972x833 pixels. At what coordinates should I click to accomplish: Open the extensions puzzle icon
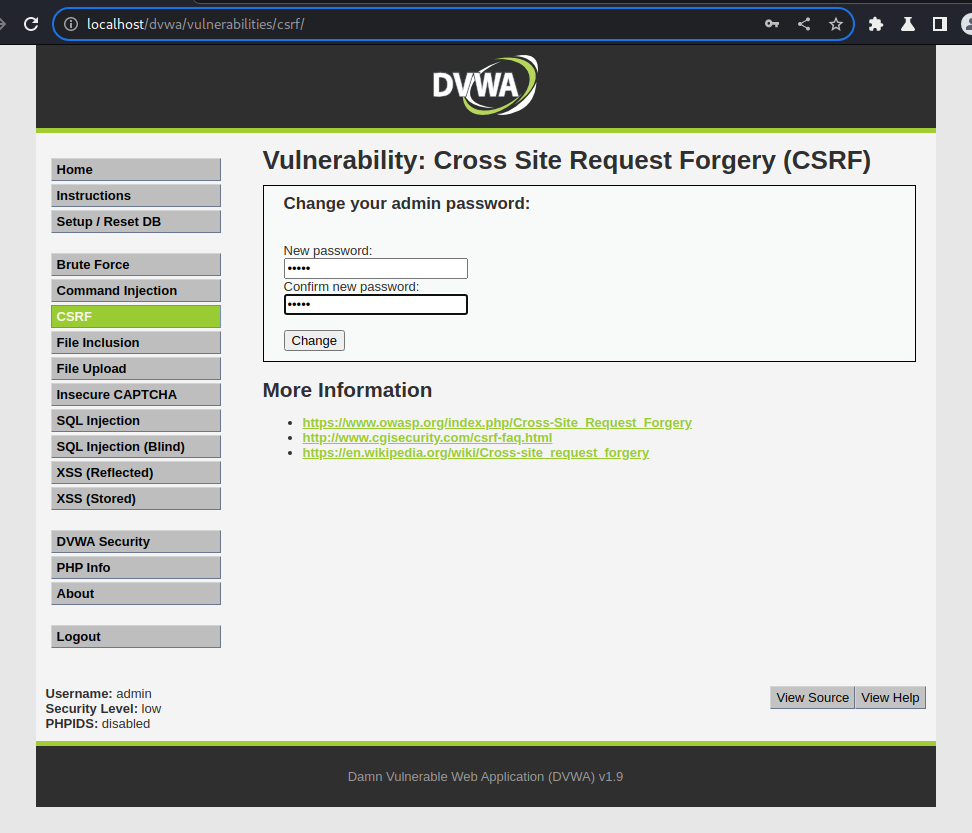pyautogui.click(x=876, y=24)
